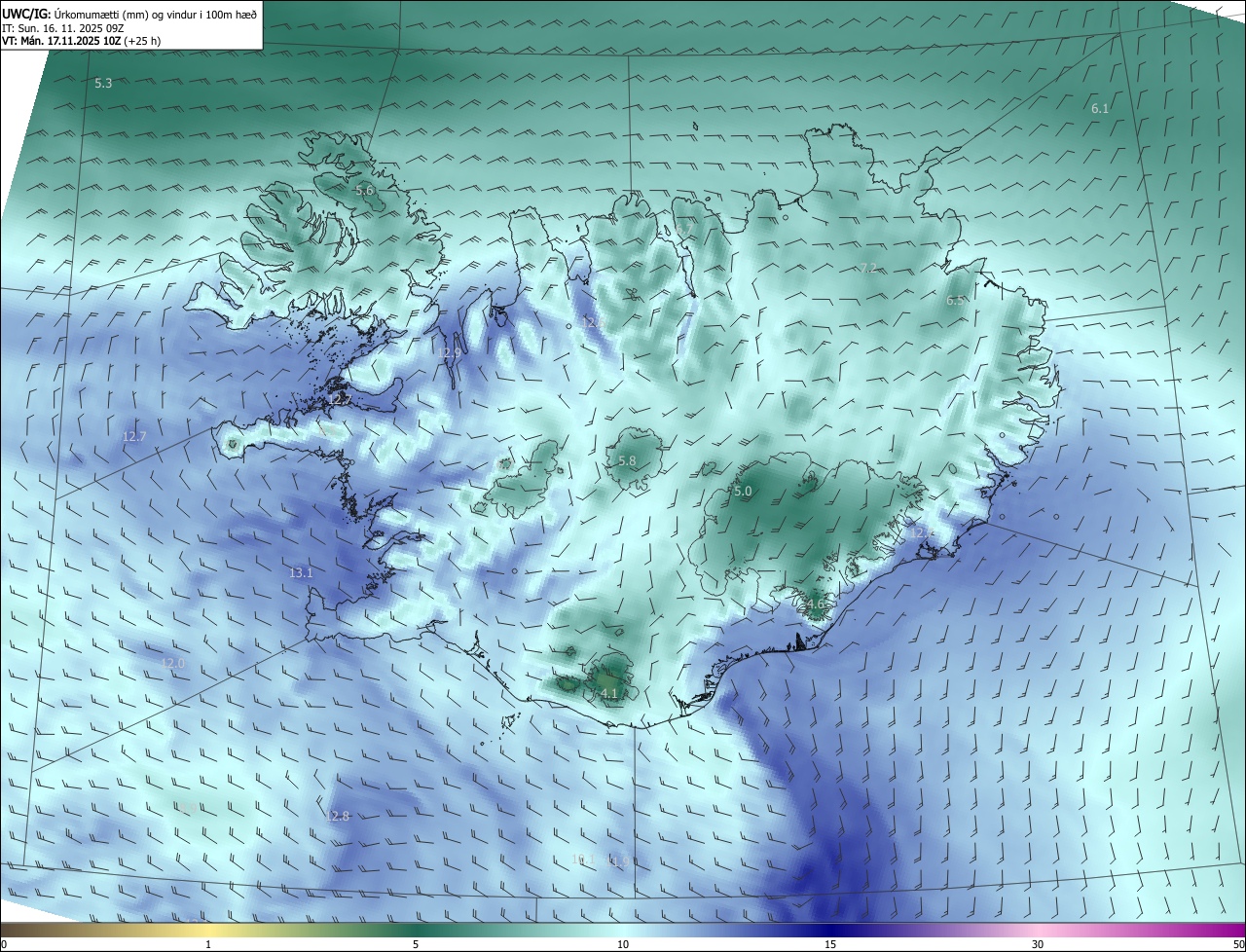Click the 4.6 value label on the map
The image size is (1246, 952).
815,604
